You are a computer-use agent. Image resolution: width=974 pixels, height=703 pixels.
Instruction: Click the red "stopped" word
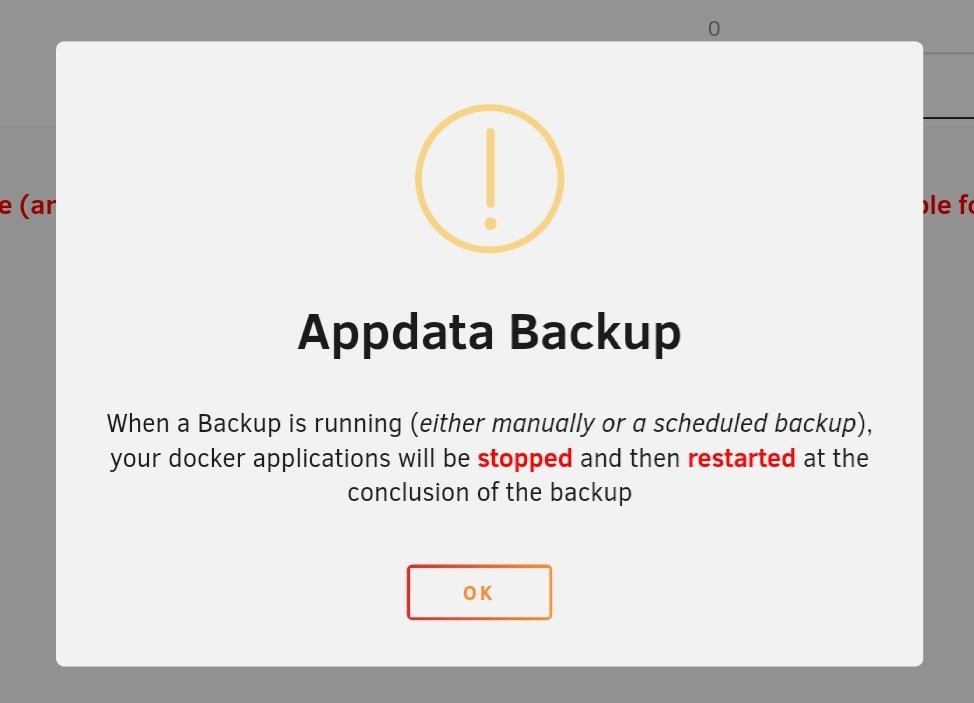[525, 458]
